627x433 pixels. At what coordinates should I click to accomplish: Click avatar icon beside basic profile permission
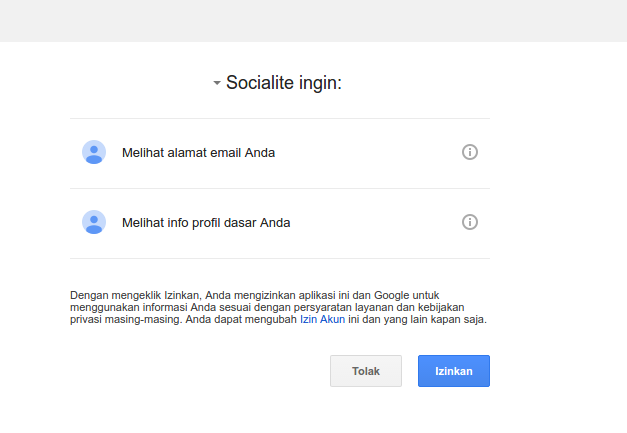(x=94, y=222)
